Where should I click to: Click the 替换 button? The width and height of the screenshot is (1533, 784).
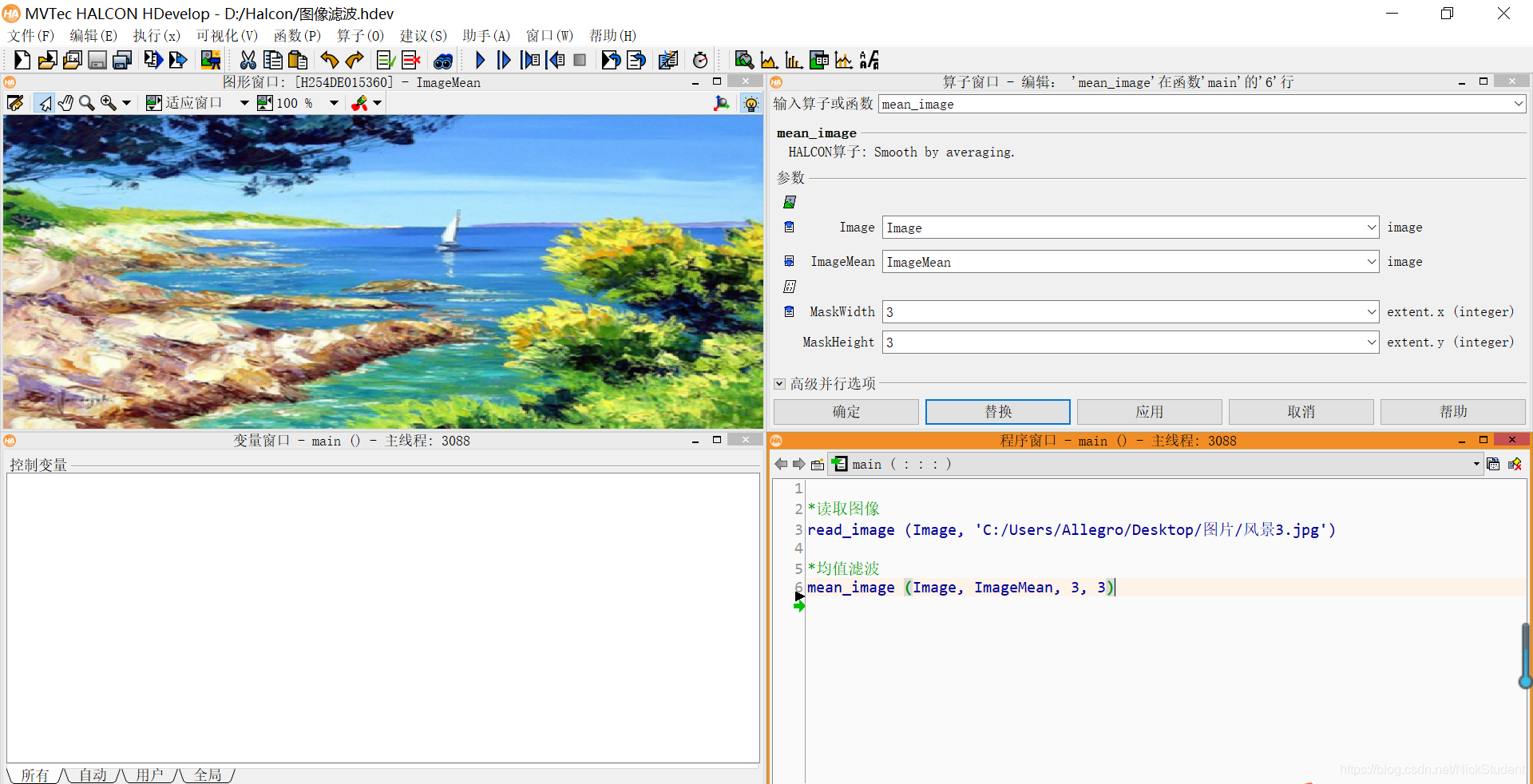[x=998, y=412]
